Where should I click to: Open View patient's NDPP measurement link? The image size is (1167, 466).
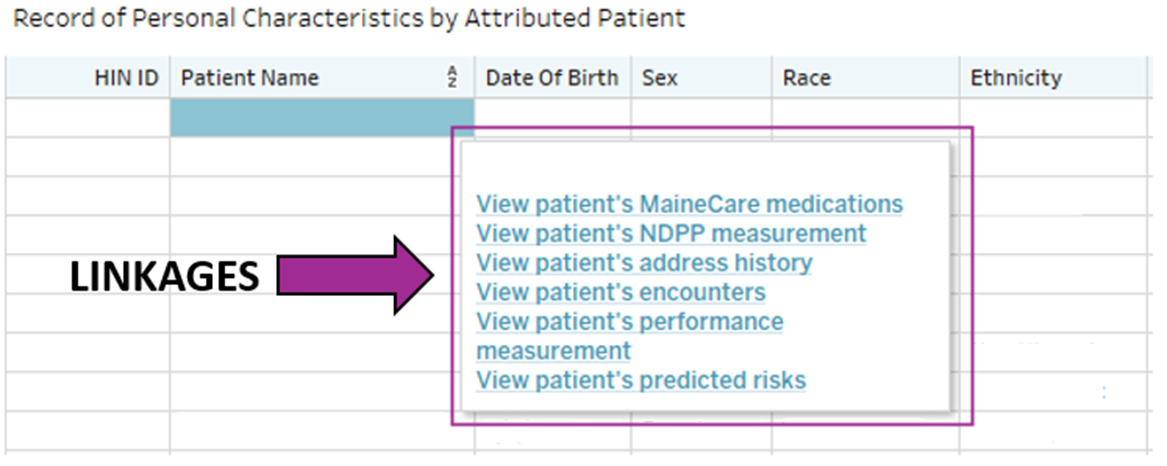[x=671, y=233]
